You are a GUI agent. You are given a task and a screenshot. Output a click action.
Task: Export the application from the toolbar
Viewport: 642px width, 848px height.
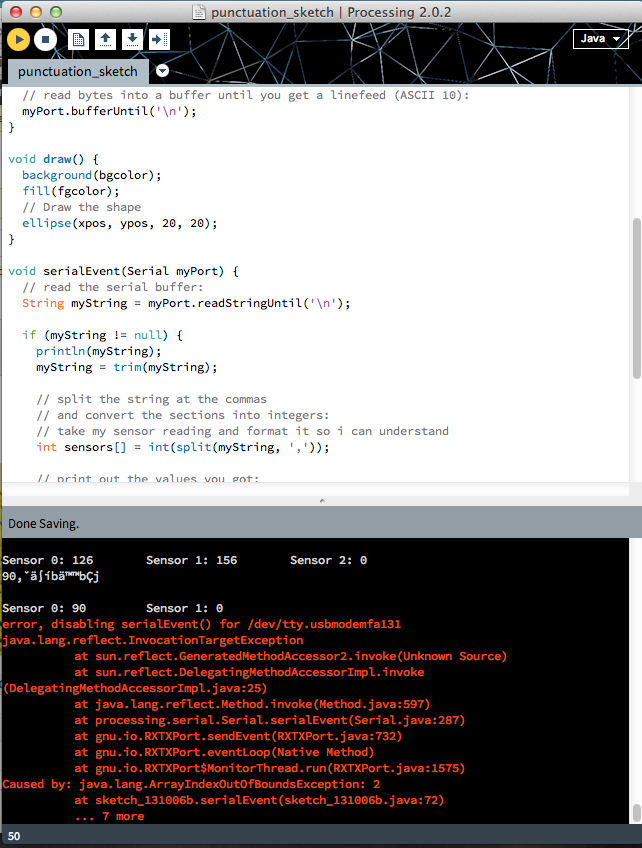159,40
